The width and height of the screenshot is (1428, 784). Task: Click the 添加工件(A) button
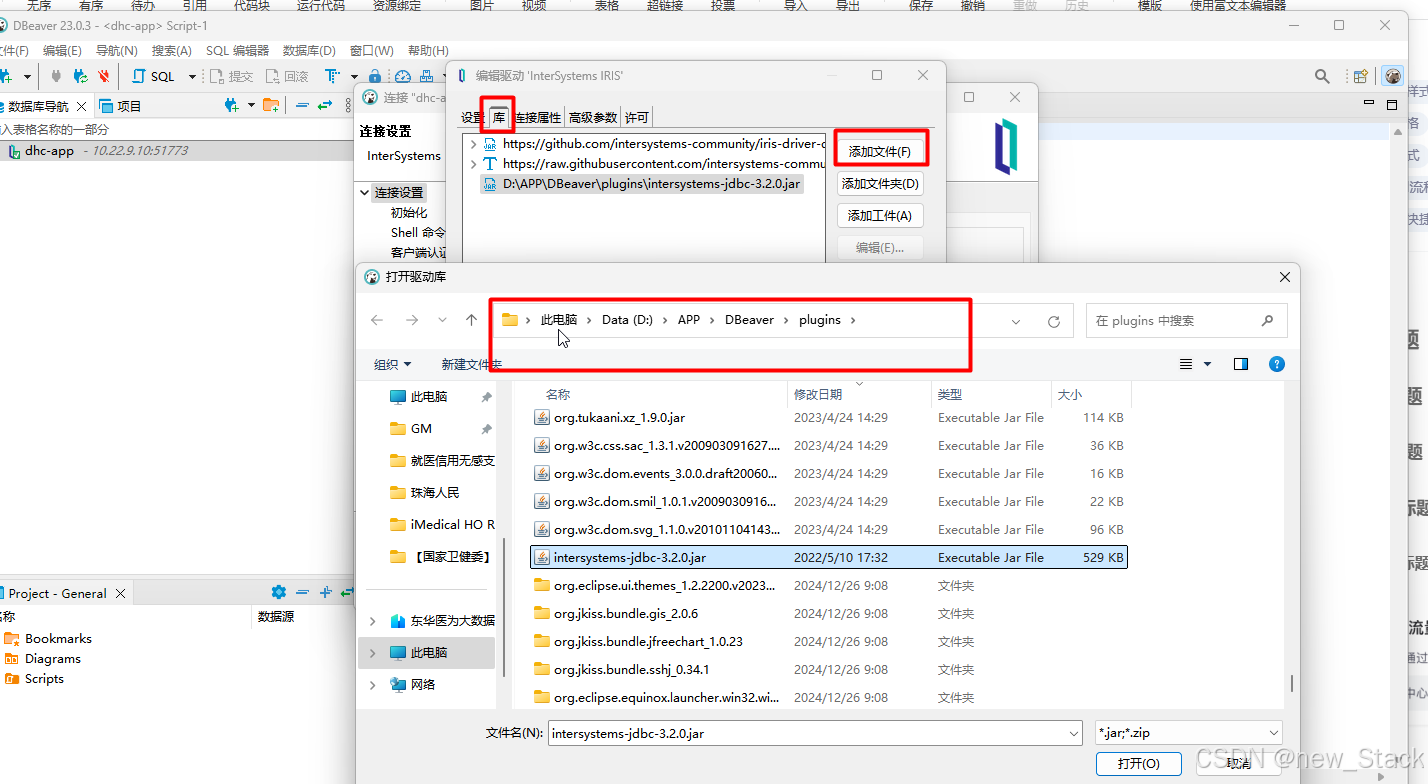[x=880, y=215]
